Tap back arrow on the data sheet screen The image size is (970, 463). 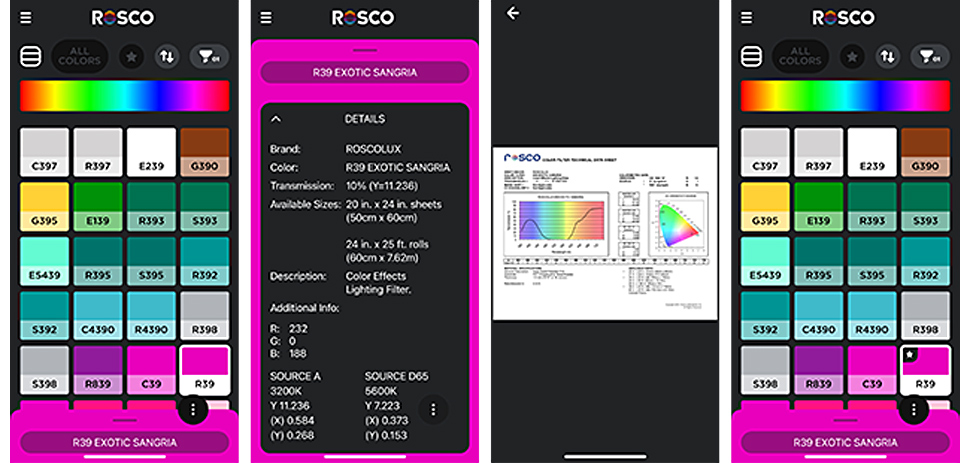click(x=513, y=13)
